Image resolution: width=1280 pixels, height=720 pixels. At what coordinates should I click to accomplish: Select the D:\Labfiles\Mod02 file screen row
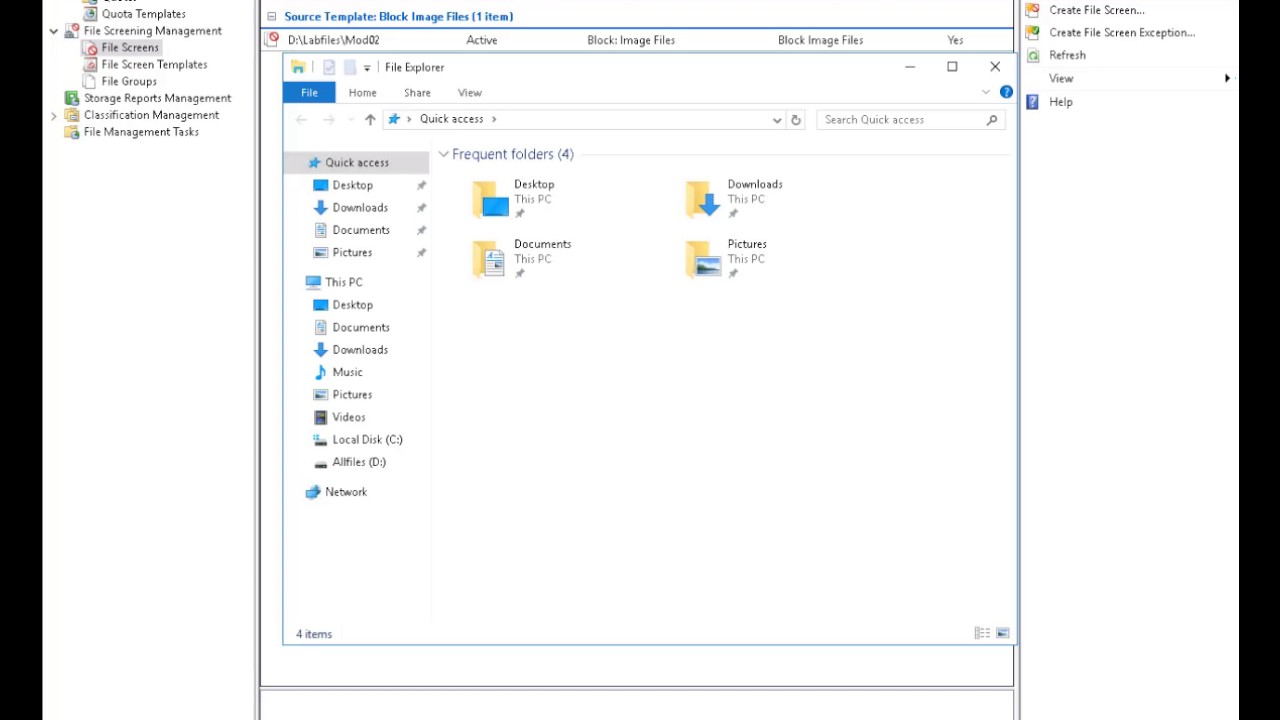point(638,40)
